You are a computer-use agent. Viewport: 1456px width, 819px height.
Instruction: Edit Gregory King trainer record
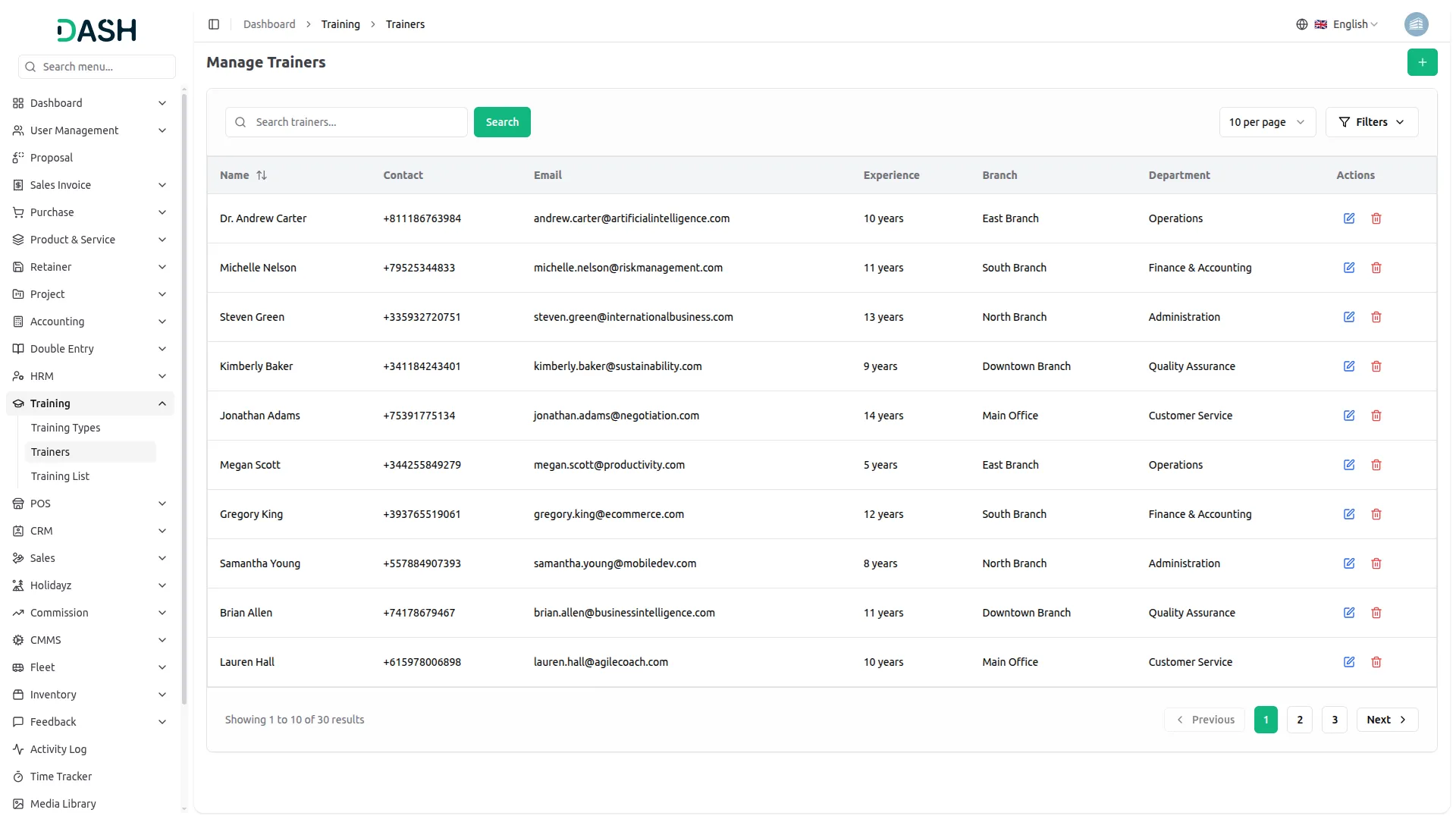(1349, 514)
